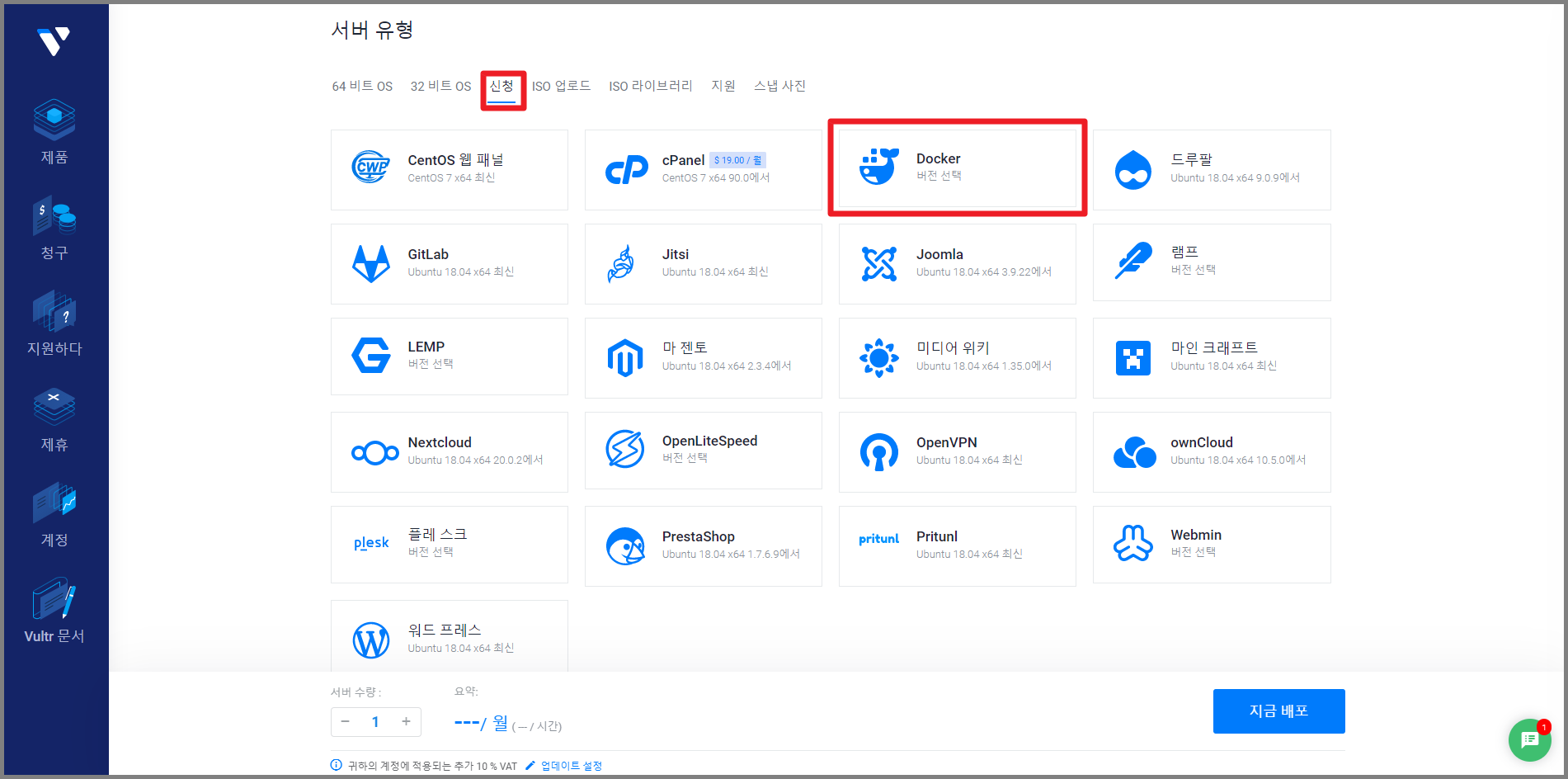
Task: Switch to the ISO 업로드 tab
Action: pyautogui.click(x=561, y=86)
